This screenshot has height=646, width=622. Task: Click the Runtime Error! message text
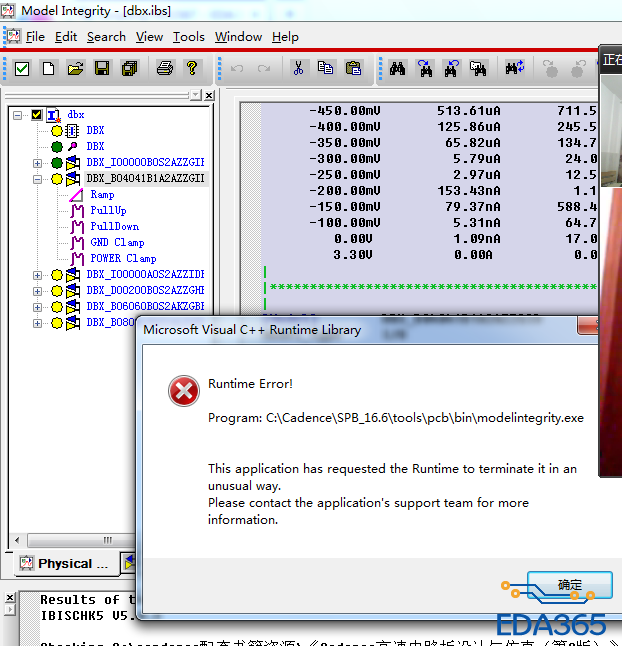(x=250, y=384)
